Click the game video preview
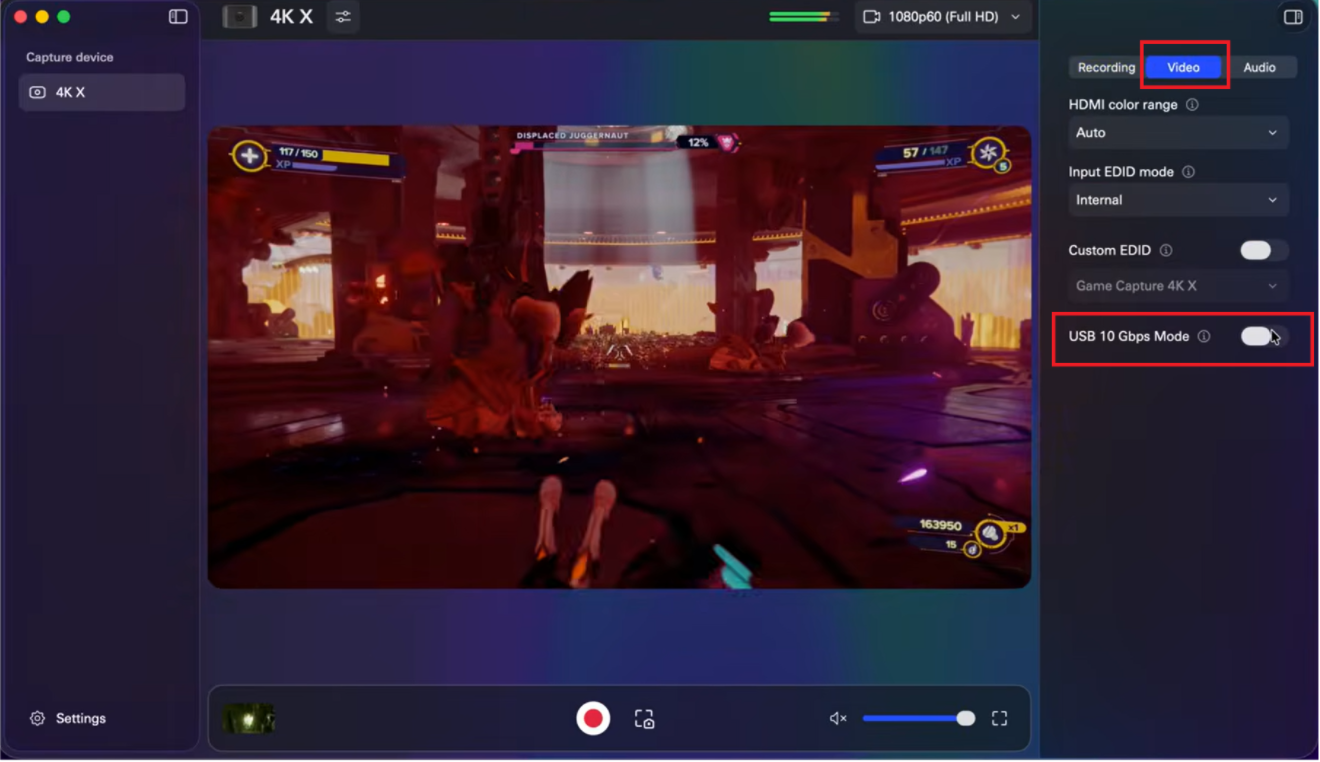1320x762 pixels. coord(619,357)
